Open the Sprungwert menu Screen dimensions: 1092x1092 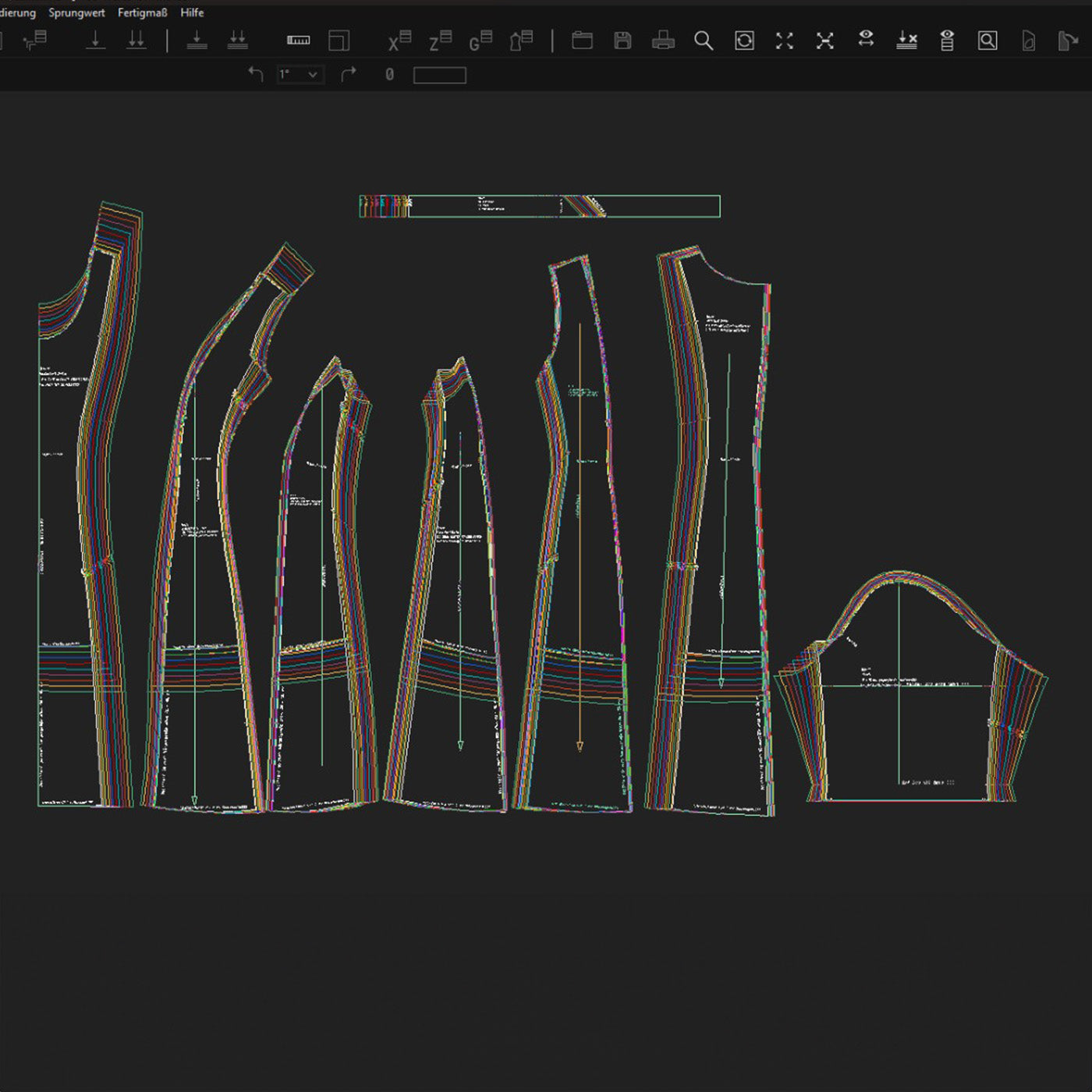(76, 12)
